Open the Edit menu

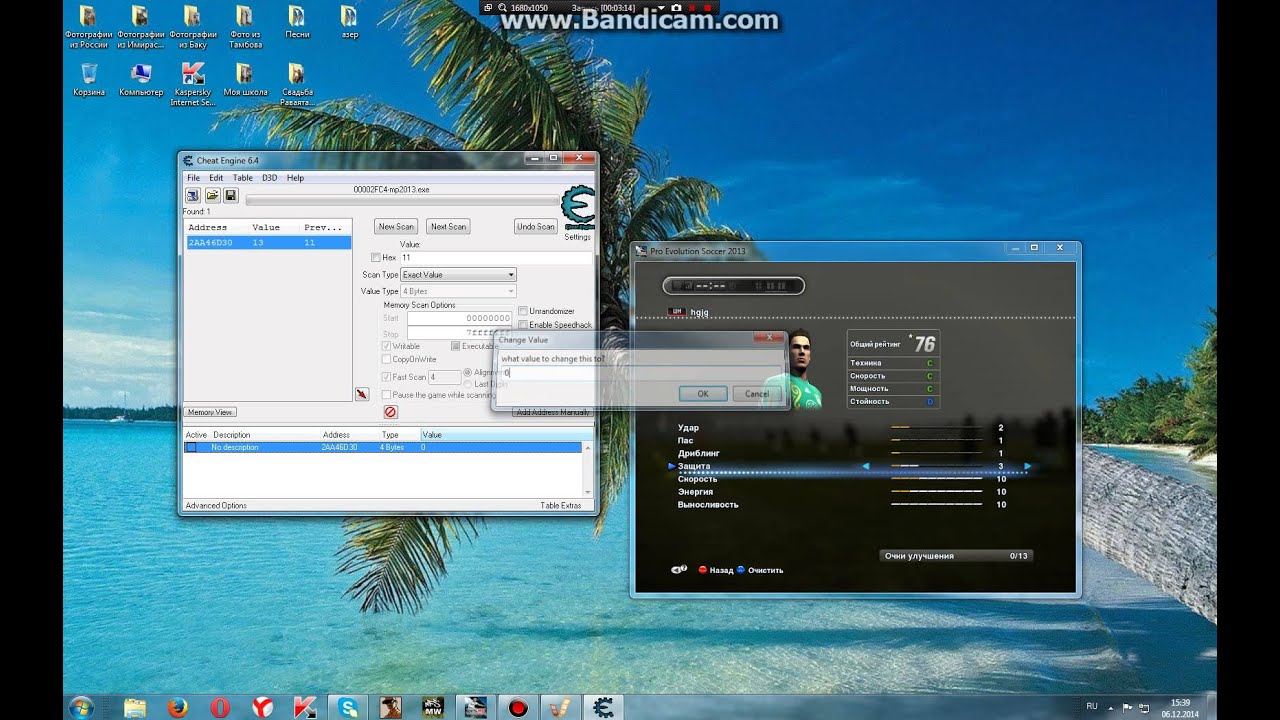tap(216, 178)
